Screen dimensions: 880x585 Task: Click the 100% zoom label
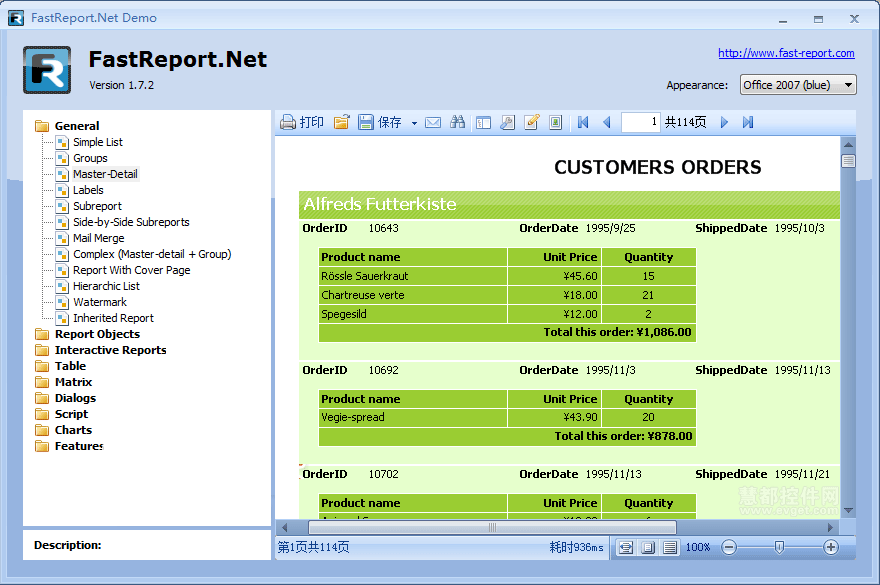click(x=698, y=547)
